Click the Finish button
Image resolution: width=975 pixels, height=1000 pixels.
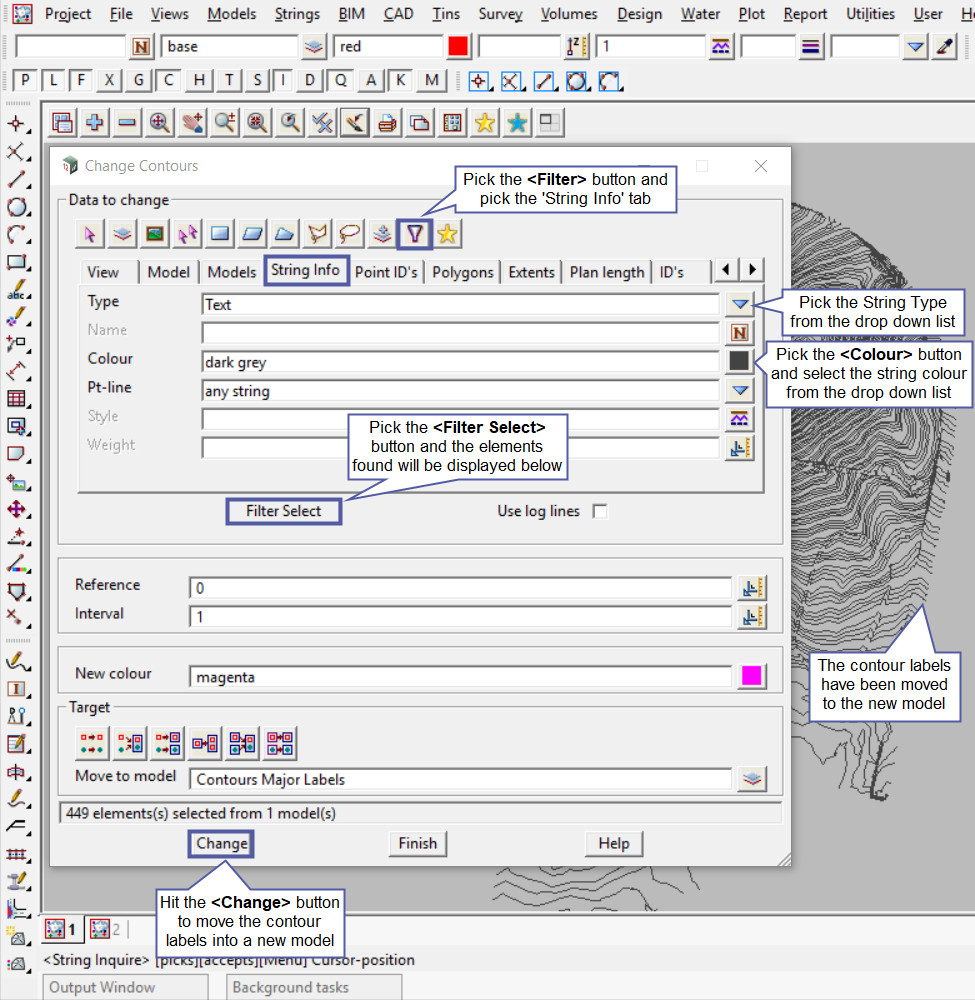[x=417, y=843]
